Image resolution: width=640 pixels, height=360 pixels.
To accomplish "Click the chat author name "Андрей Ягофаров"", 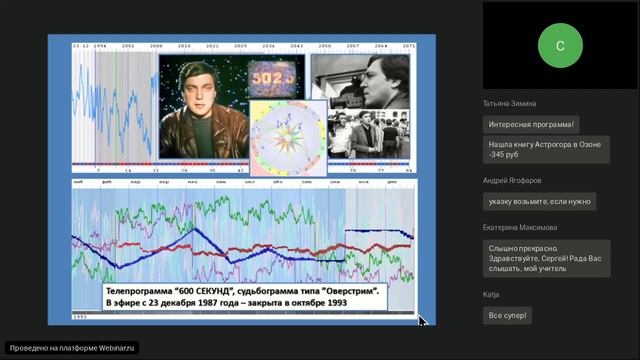I will (x=512, y=180).
